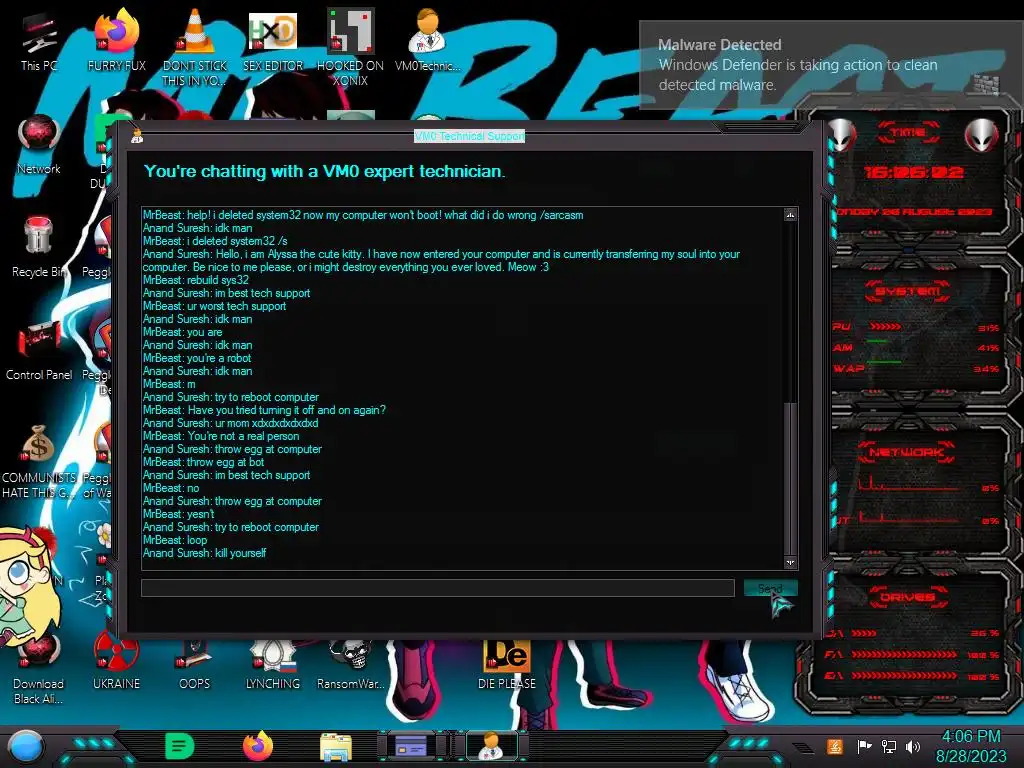This screenshot has width=1024, height=768.
Task: Open the Recycle Bin icon
Action: 39,247
